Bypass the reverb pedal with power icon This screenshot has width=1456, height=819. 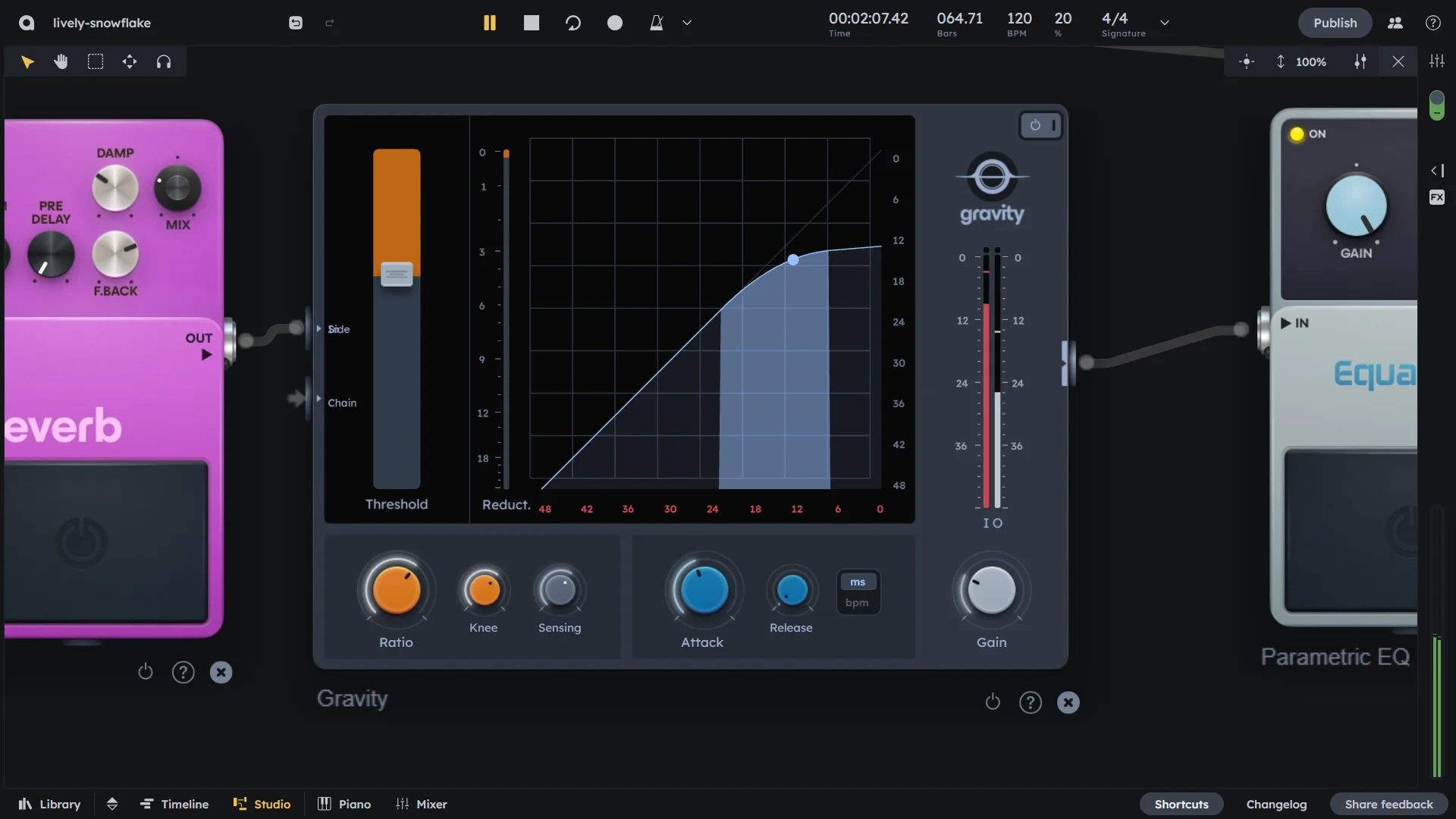[146, 672]
